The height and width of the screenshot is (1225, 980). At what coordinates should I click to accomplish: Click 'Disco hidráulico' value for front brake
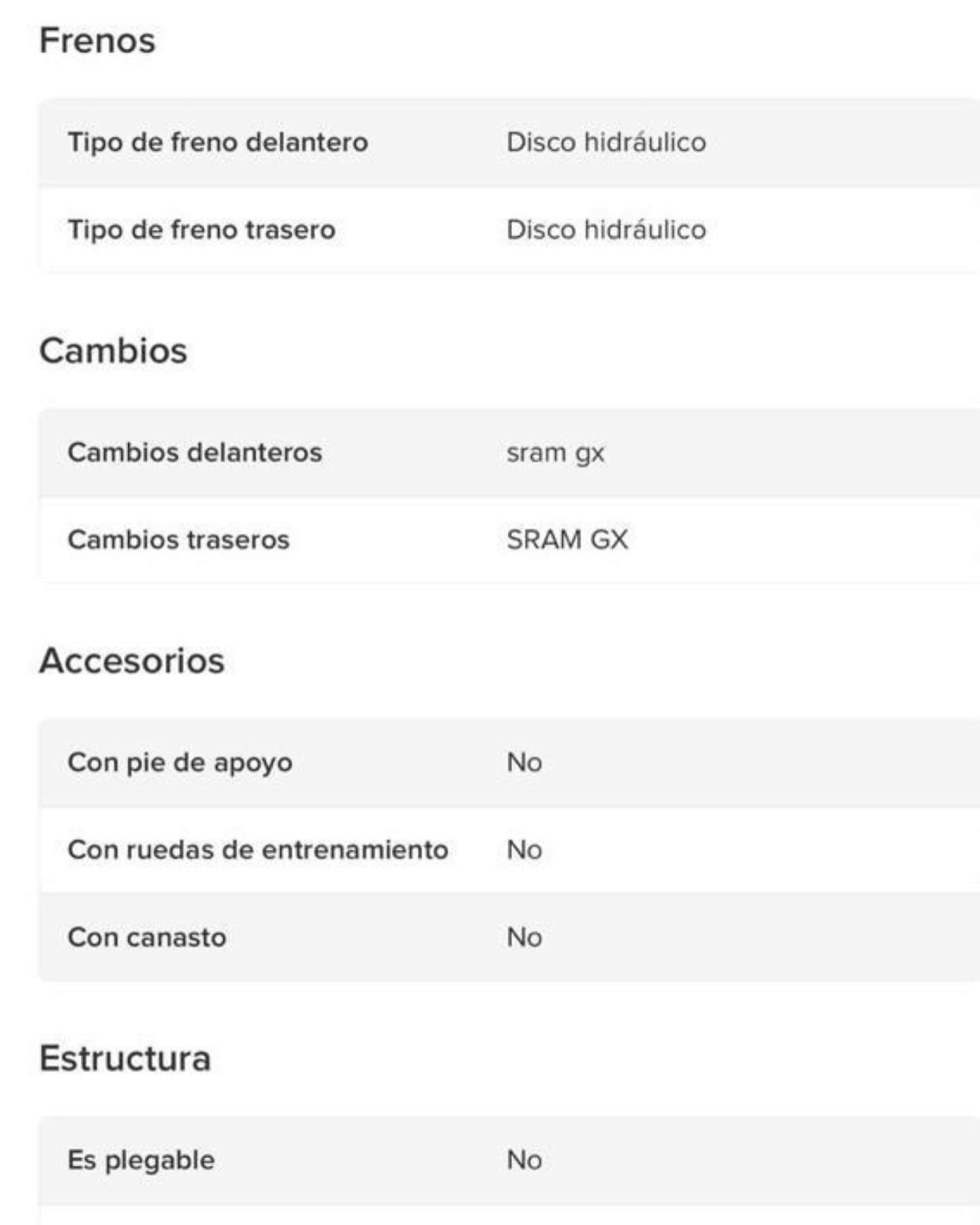pos(606,142)
